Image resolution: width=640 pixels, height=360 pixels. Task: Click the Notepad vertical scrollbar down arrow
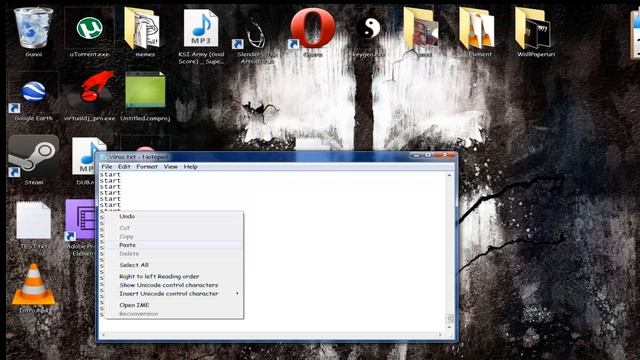[x=449, y=327]
